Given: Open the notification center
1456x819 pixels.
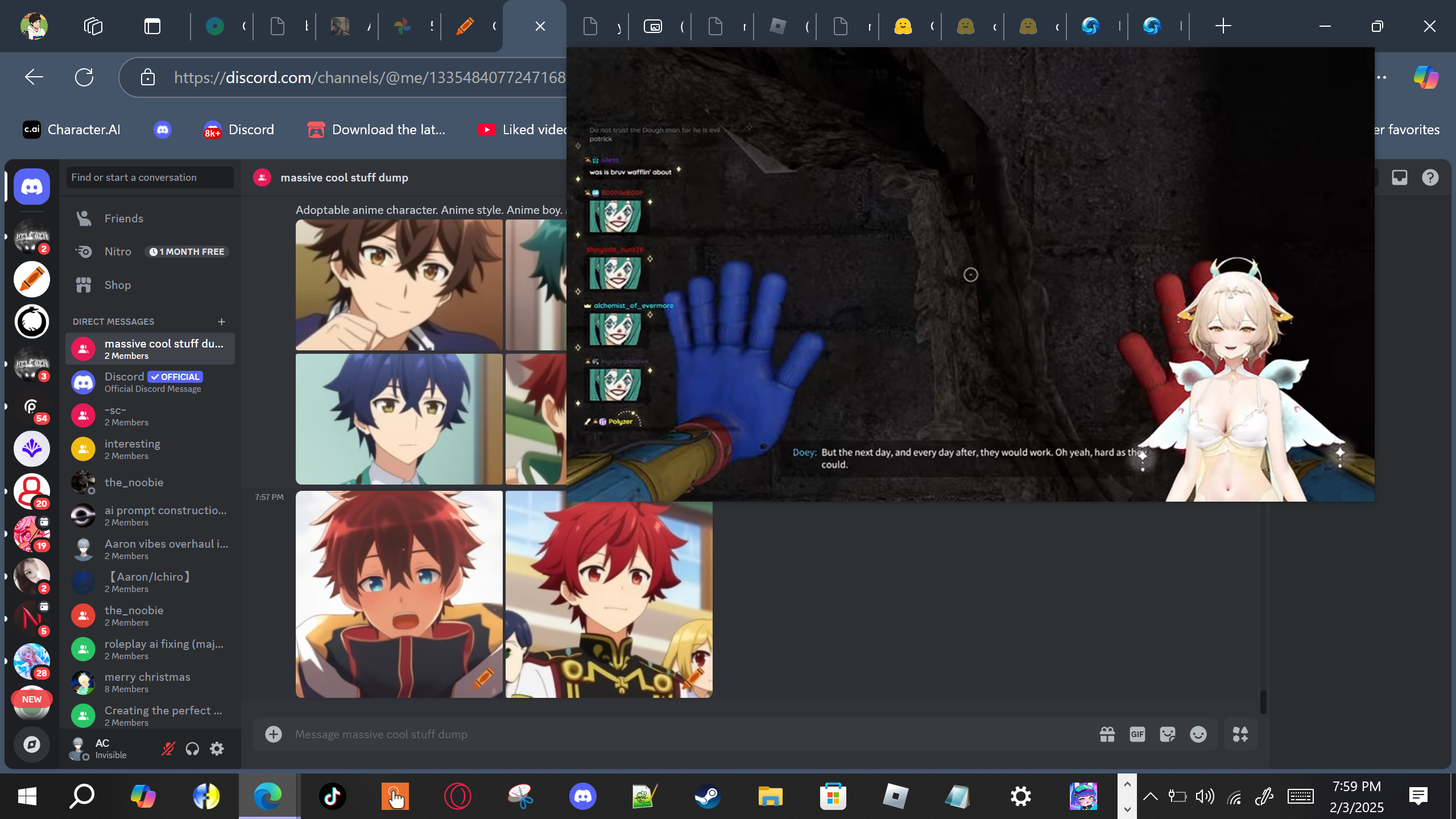Looking at the screenshot, I should 1418,796.
